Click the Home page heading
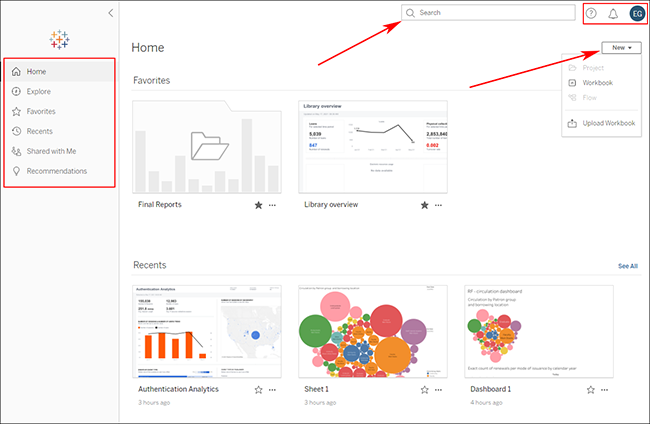Image resolution: width=650 pixels, height=424 pixels. pyautogui.click(x=148, y=48)
